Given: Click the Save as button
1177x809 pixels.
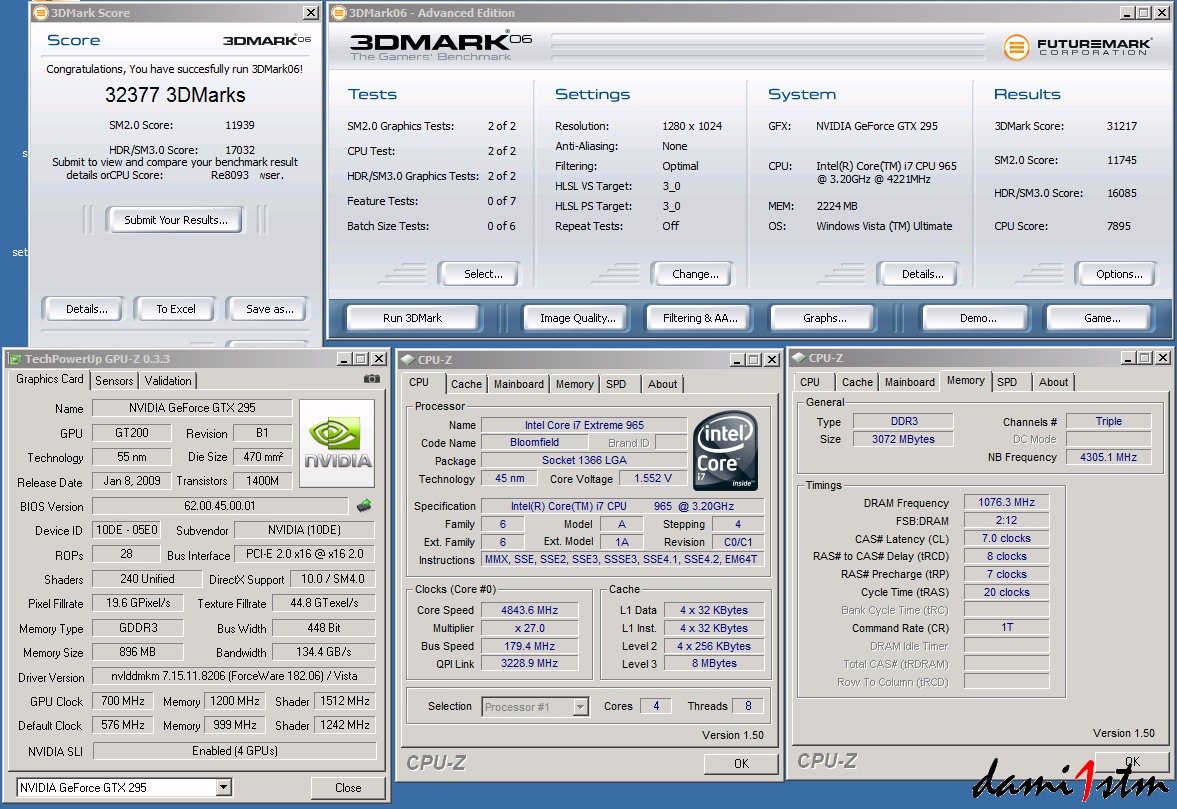Looking at the screenshot, I should pyautogui.click(x=269, y=308).
